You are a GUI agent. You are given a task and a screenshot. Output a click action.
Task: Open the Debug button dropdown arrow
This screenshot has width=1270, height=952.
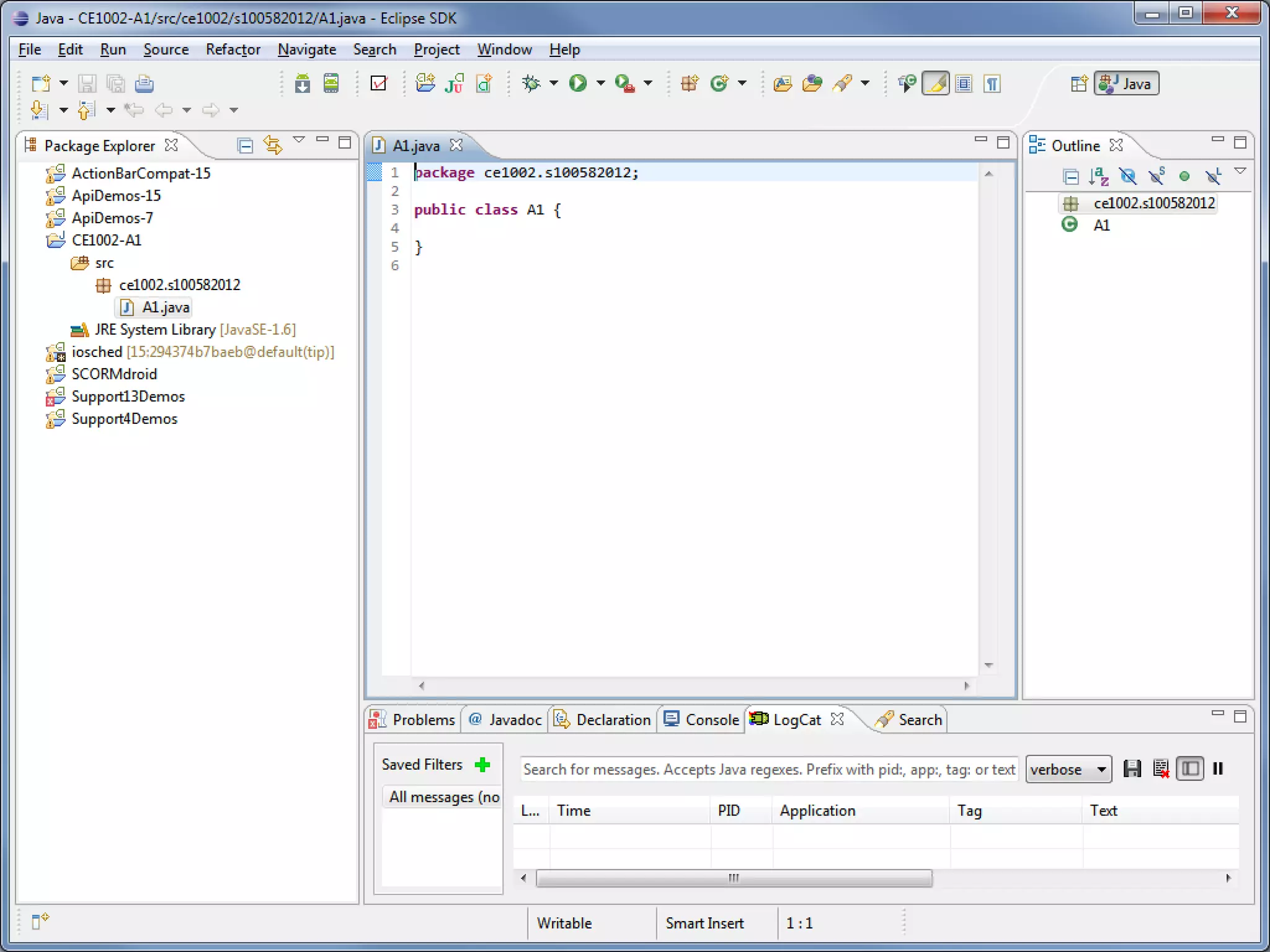coord(554,83)
